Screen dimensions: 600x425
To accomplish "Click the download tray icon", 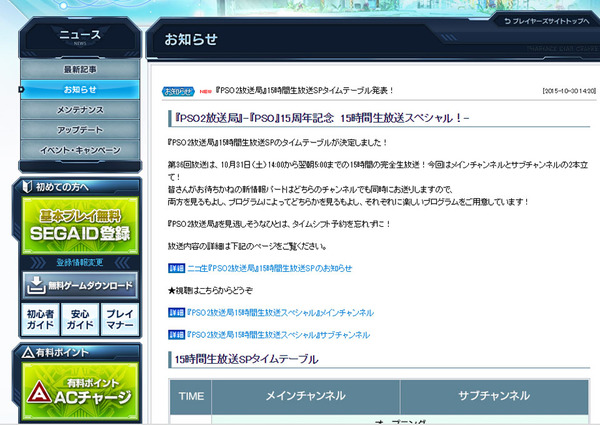I will pyautogui.click(x=36, y=285).
